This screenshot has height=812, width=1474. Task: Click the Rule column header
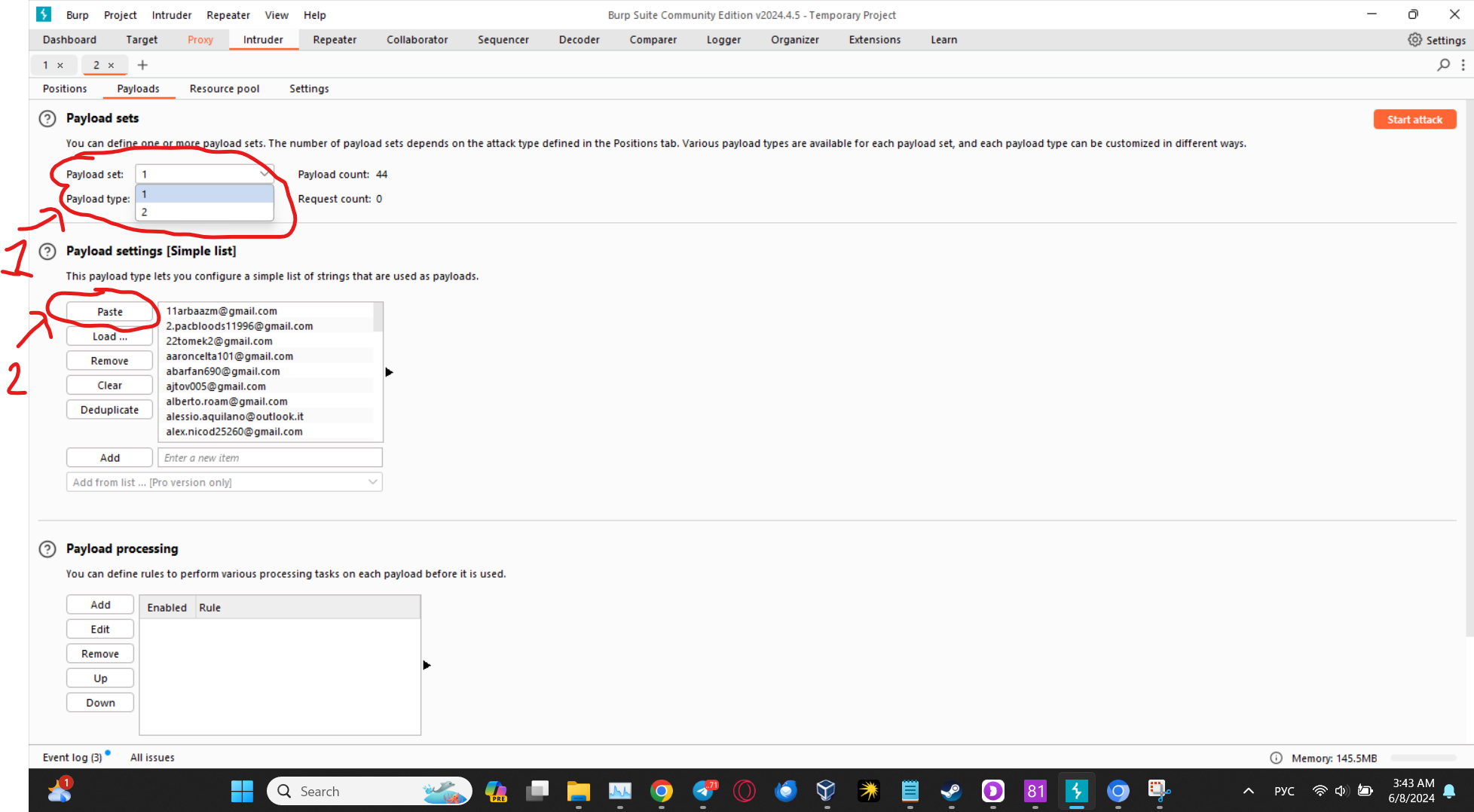coord(307,608)
